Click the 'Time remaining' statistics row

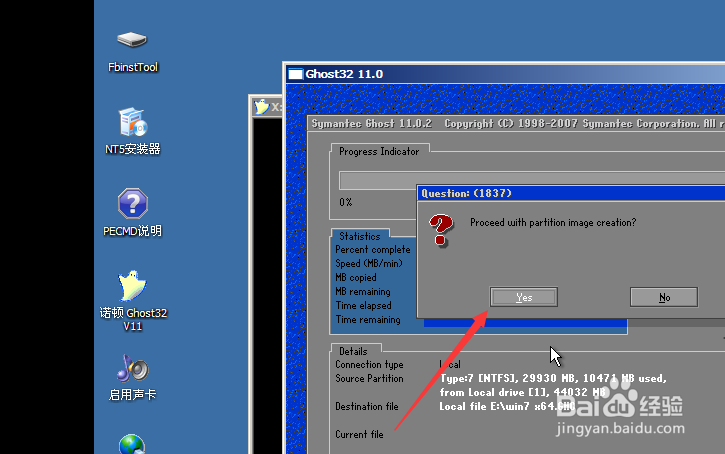pyautogui.click(x=368, y=319)
